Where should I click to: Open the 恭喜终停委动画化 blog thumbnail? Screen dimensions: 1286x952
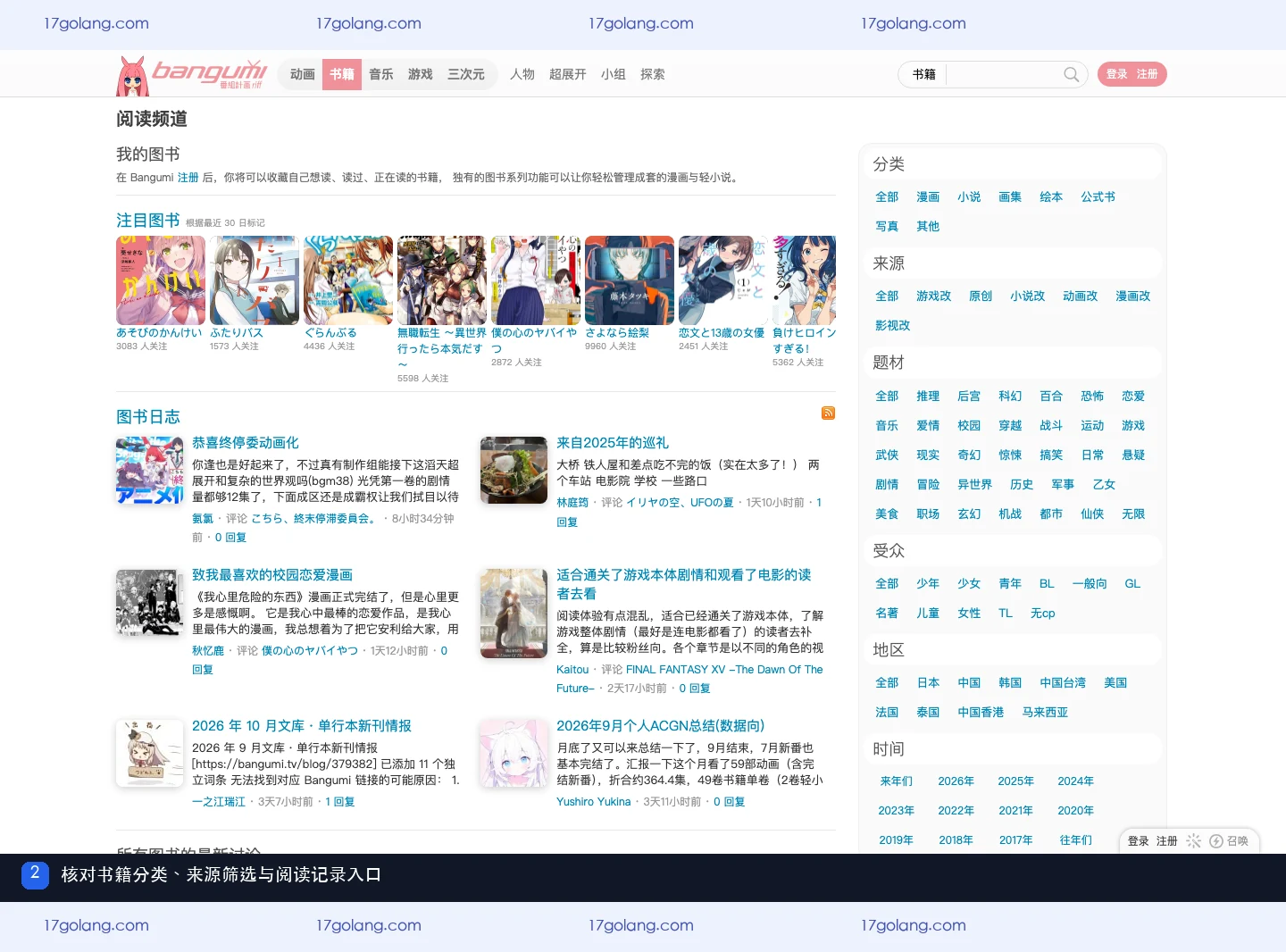(150, 471)
